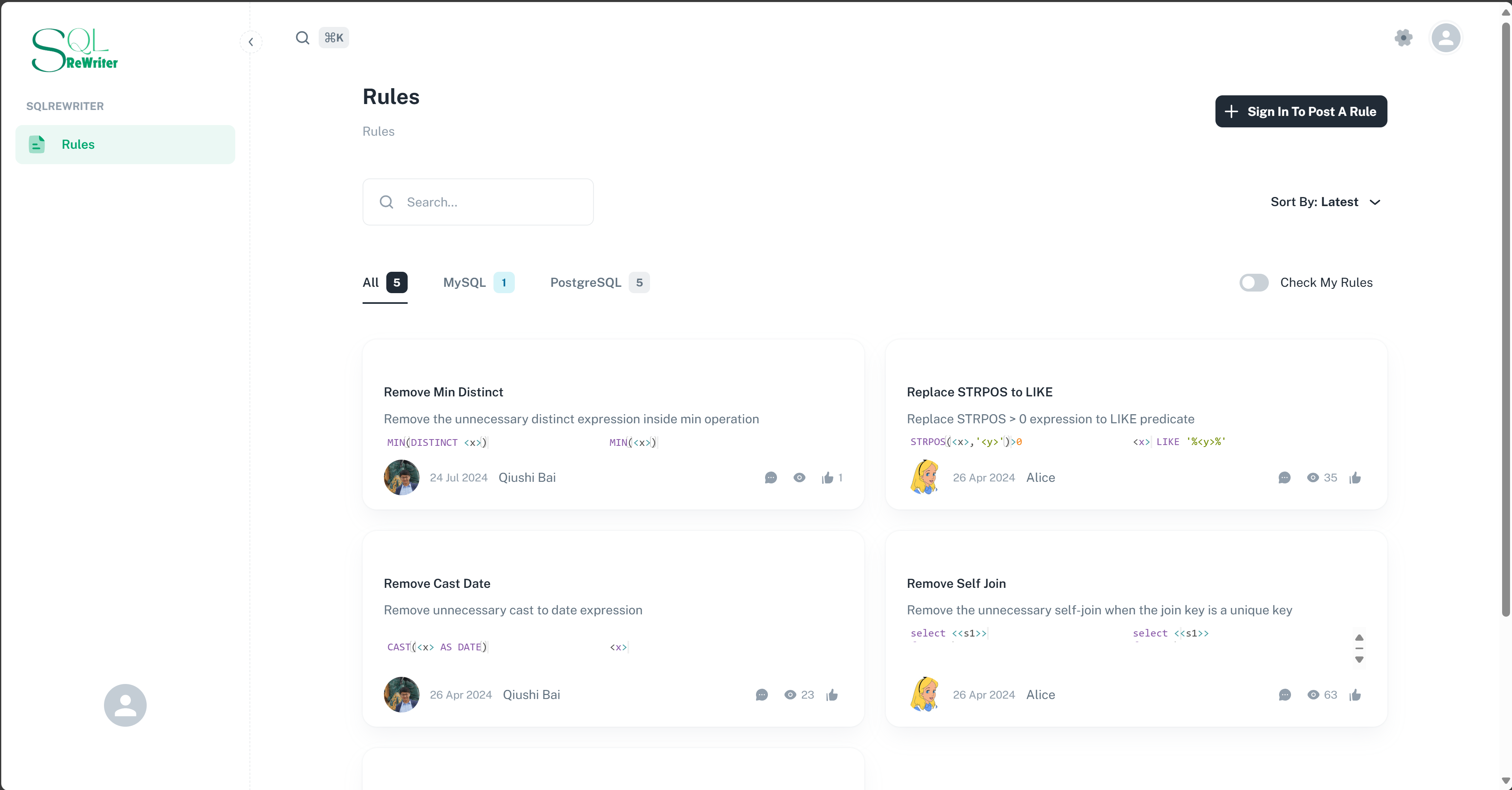Image resolution: width=1512 pixels, height=790 pixels.
Task: Click the SQL ReWriter logo
Action: [75, 50]
